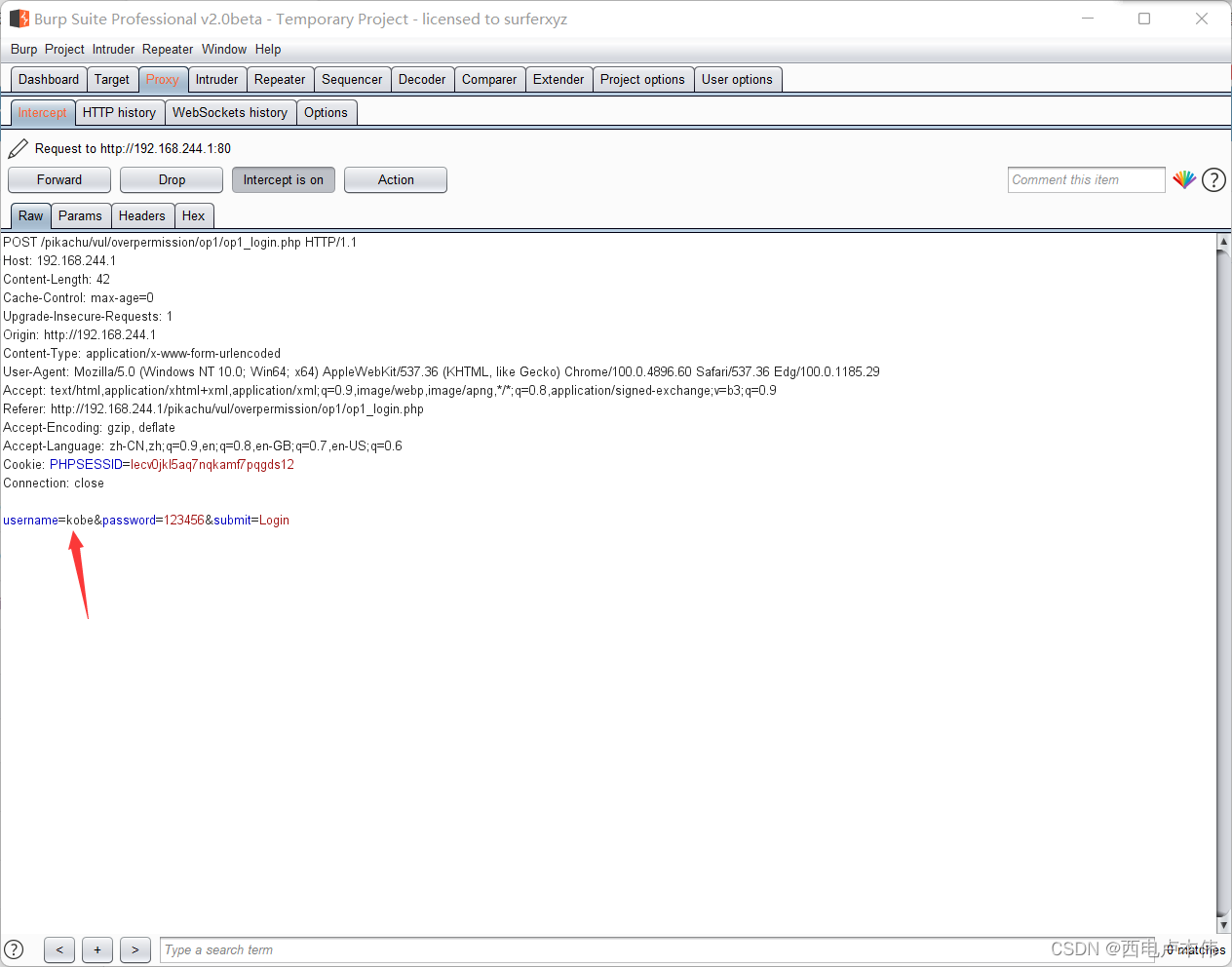Open the Window menu
The image size is (1232, 967).
point(224,49)
